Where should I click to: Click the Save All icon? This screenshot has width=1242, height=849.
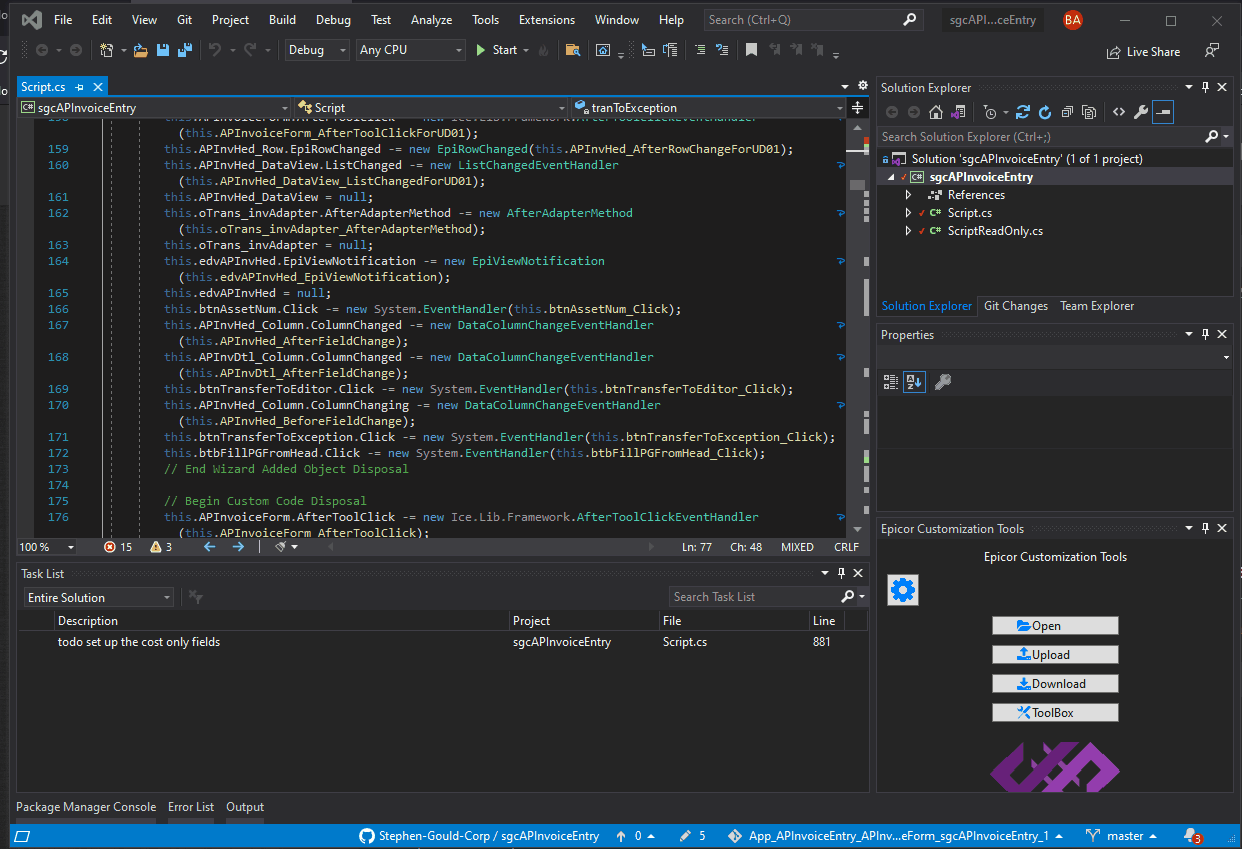pos(185,50)
